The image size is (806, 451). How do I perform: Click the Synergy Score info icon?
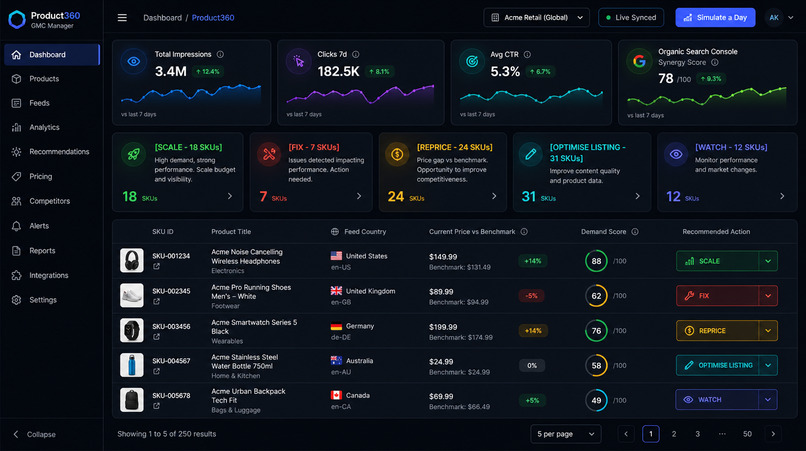coord(715,62)
